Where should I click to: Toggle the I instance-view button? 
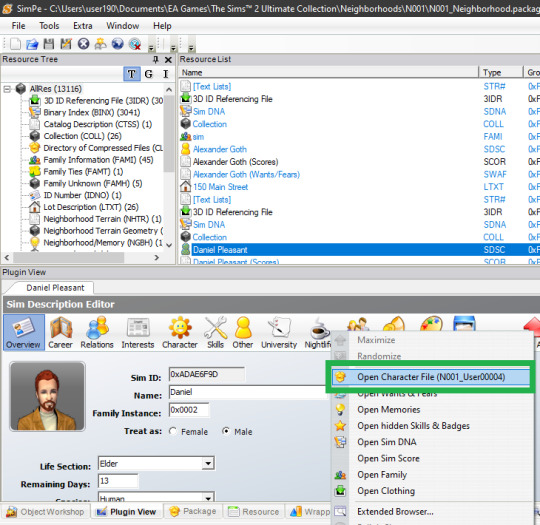(x=166, y=74)
